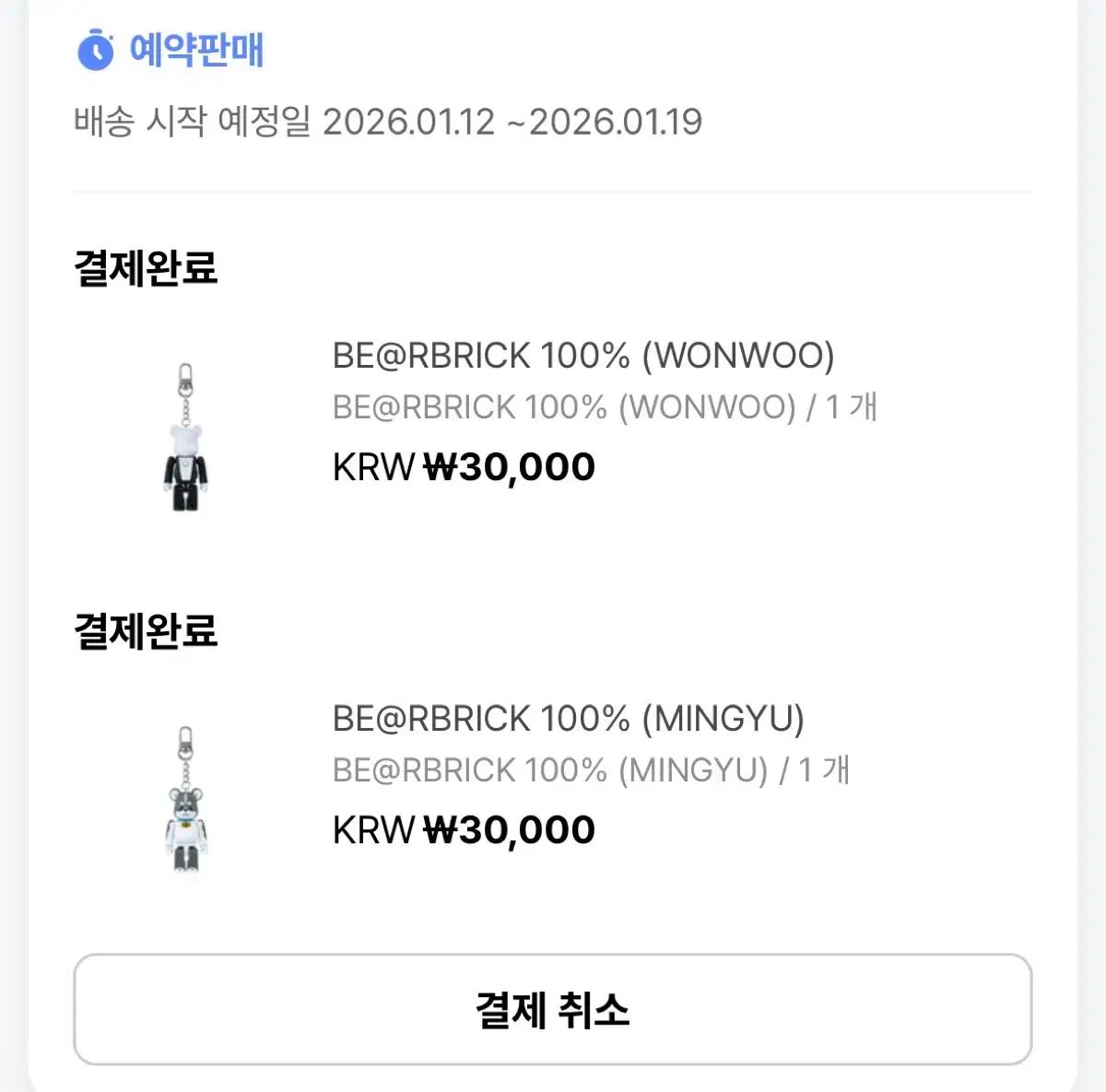Click the MINGYU quantity text / 1 개
Image resolution: width=1106 pixels, height=1092 pixels.
816,769
